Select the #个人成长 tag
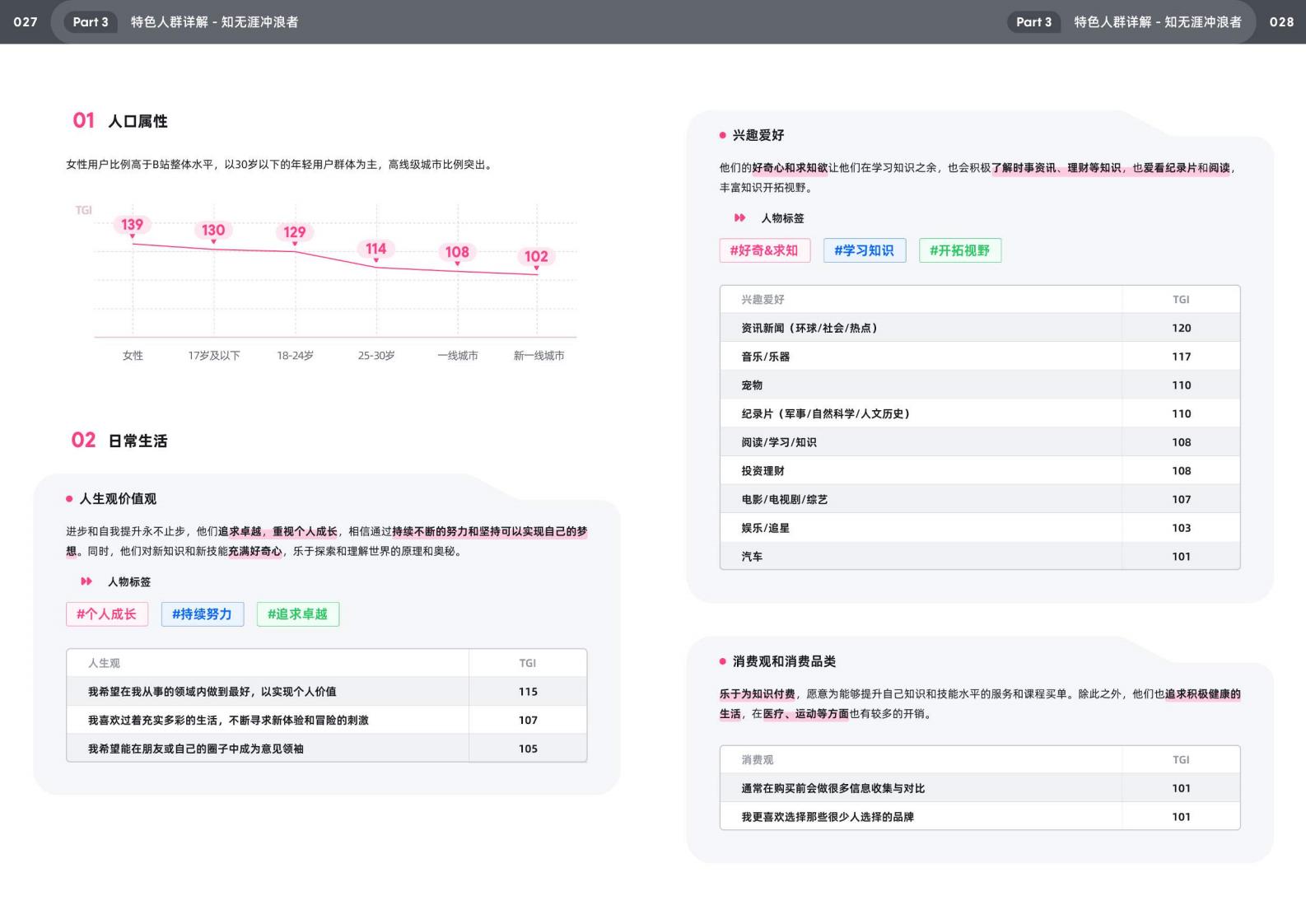This screenshot has height=924, width=1306. click(x=107, y=614)
